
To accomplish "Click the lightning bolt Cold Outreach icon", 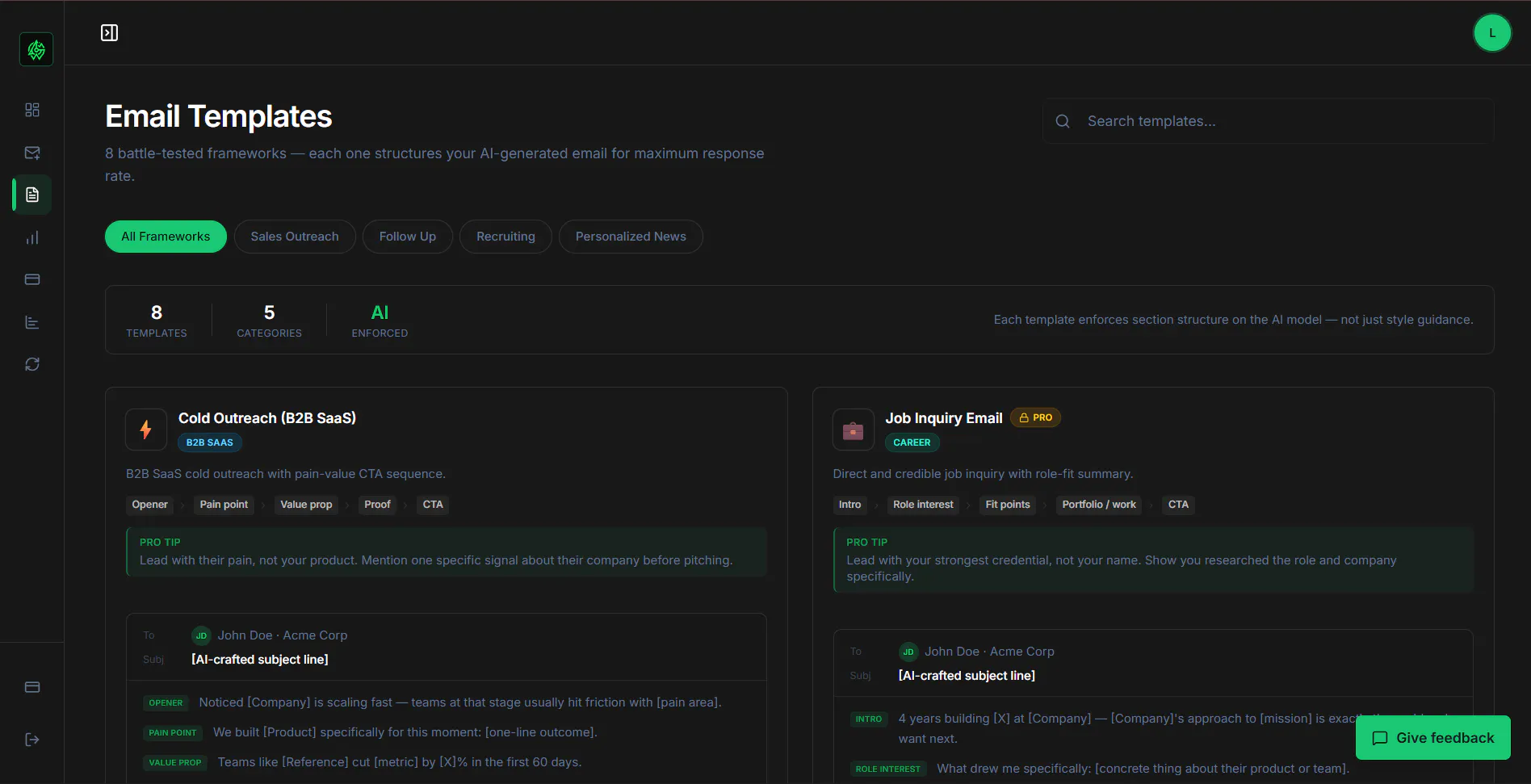I will pyautogui.click(x=146, y=430).
